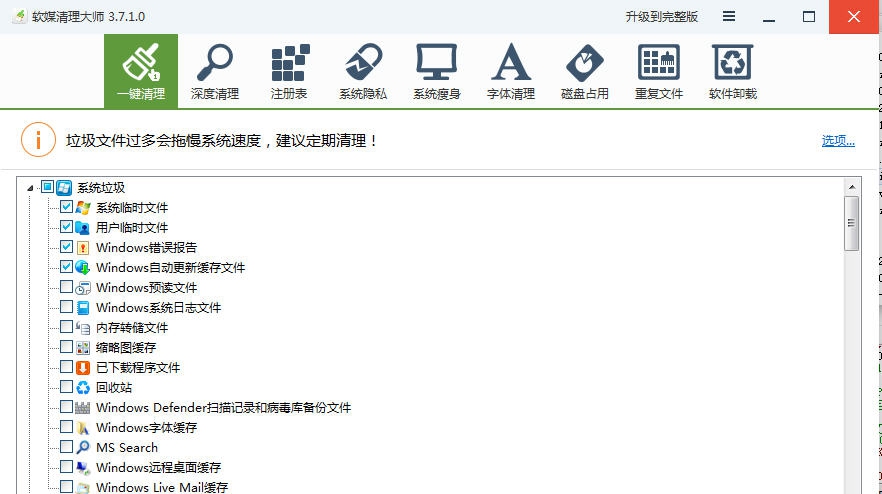Open the 软件卸载 software uninstall tool
882x494 pixels.
coord(733,71)
